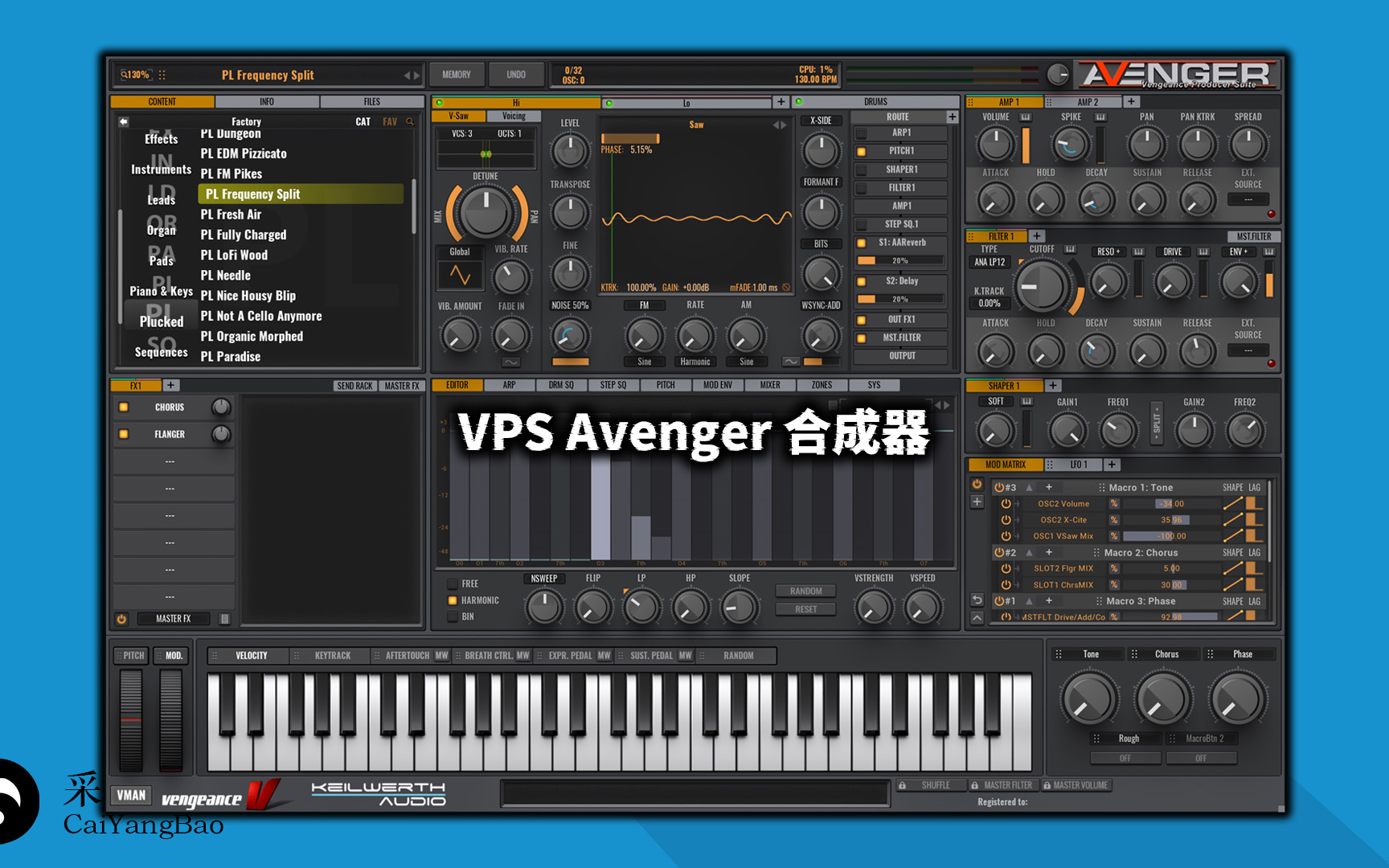
Task: Click the SLOT1 ChrsMIX power icon
Action: [x=1006, y=585]
